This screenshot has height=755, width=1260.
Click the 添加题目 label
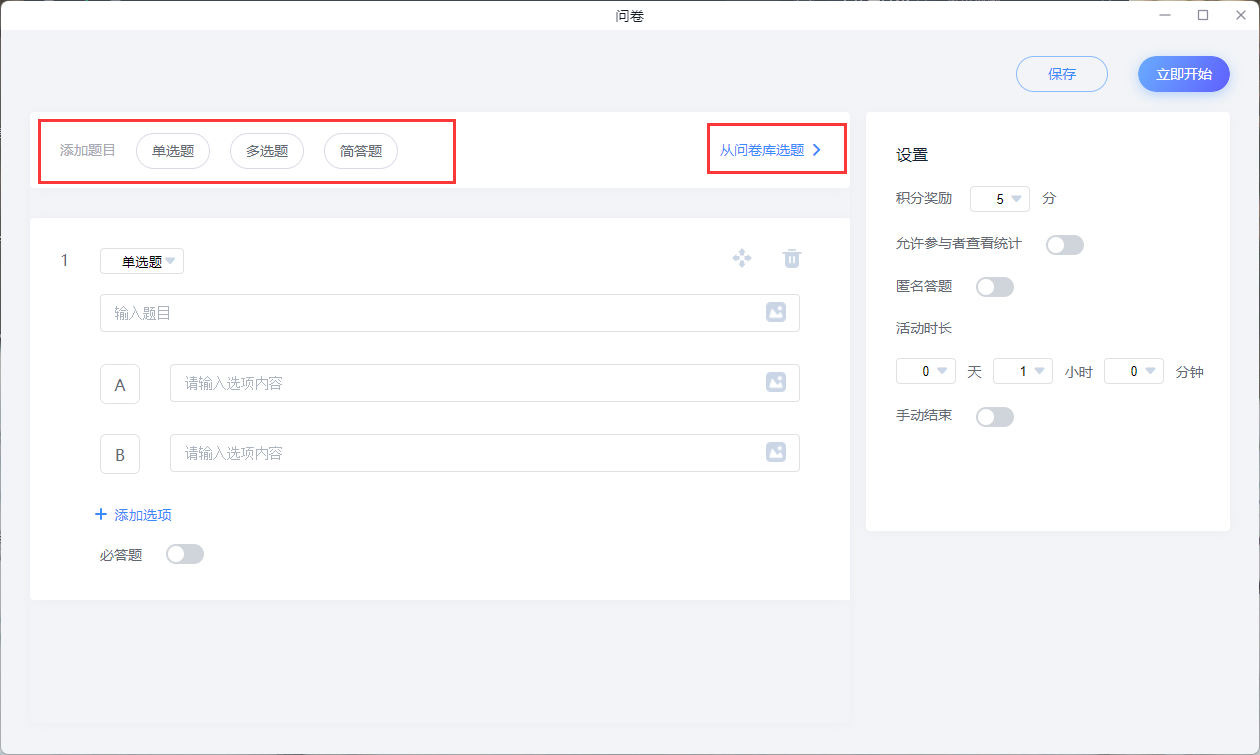[x=88, y=150]
